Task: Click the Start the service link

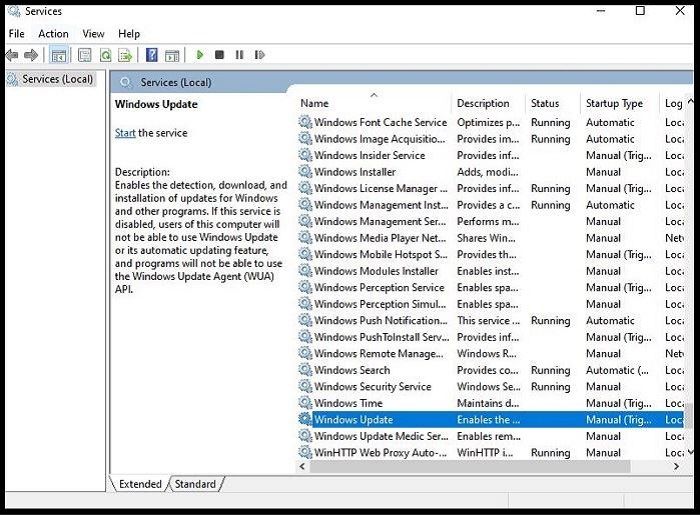Action: tap(125, 133)
